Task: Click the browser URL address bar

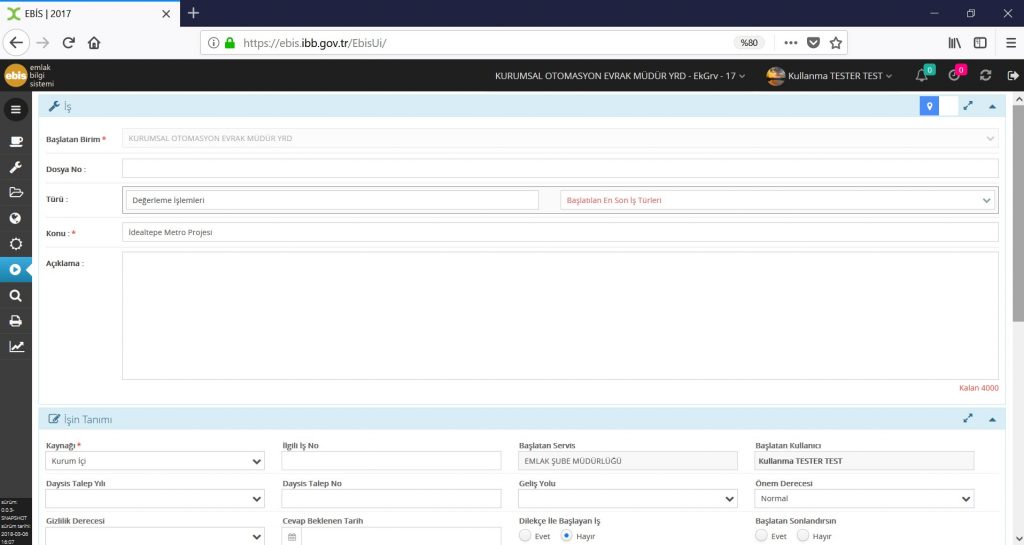Action: [483, 43]
